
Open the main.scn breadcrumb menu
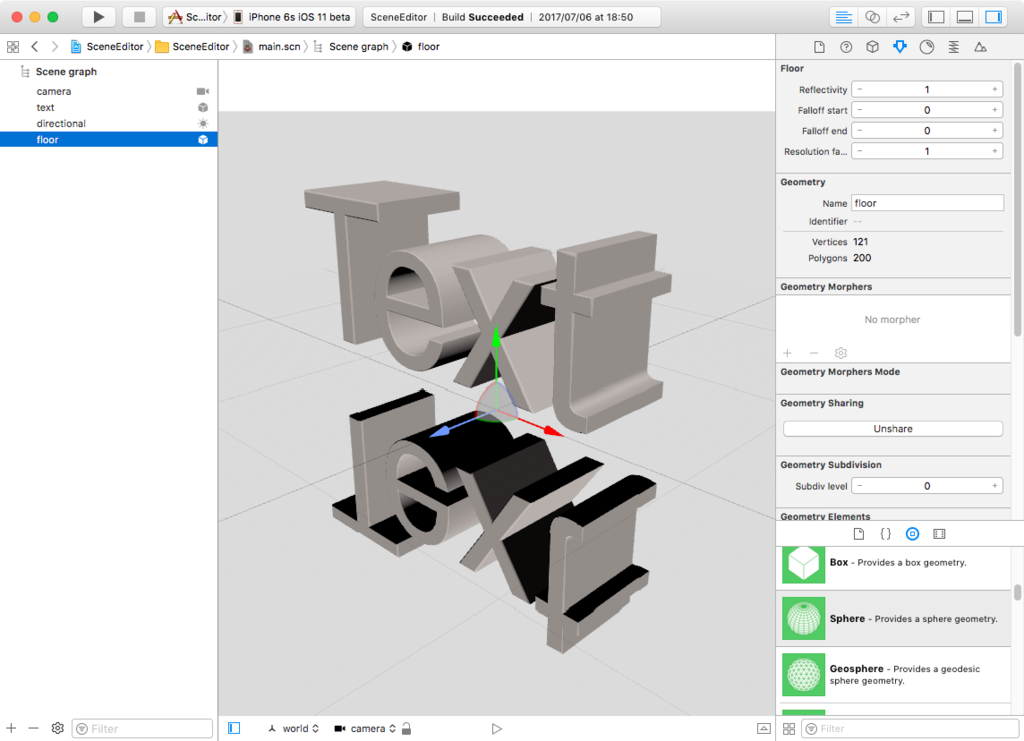coord(272,47)
